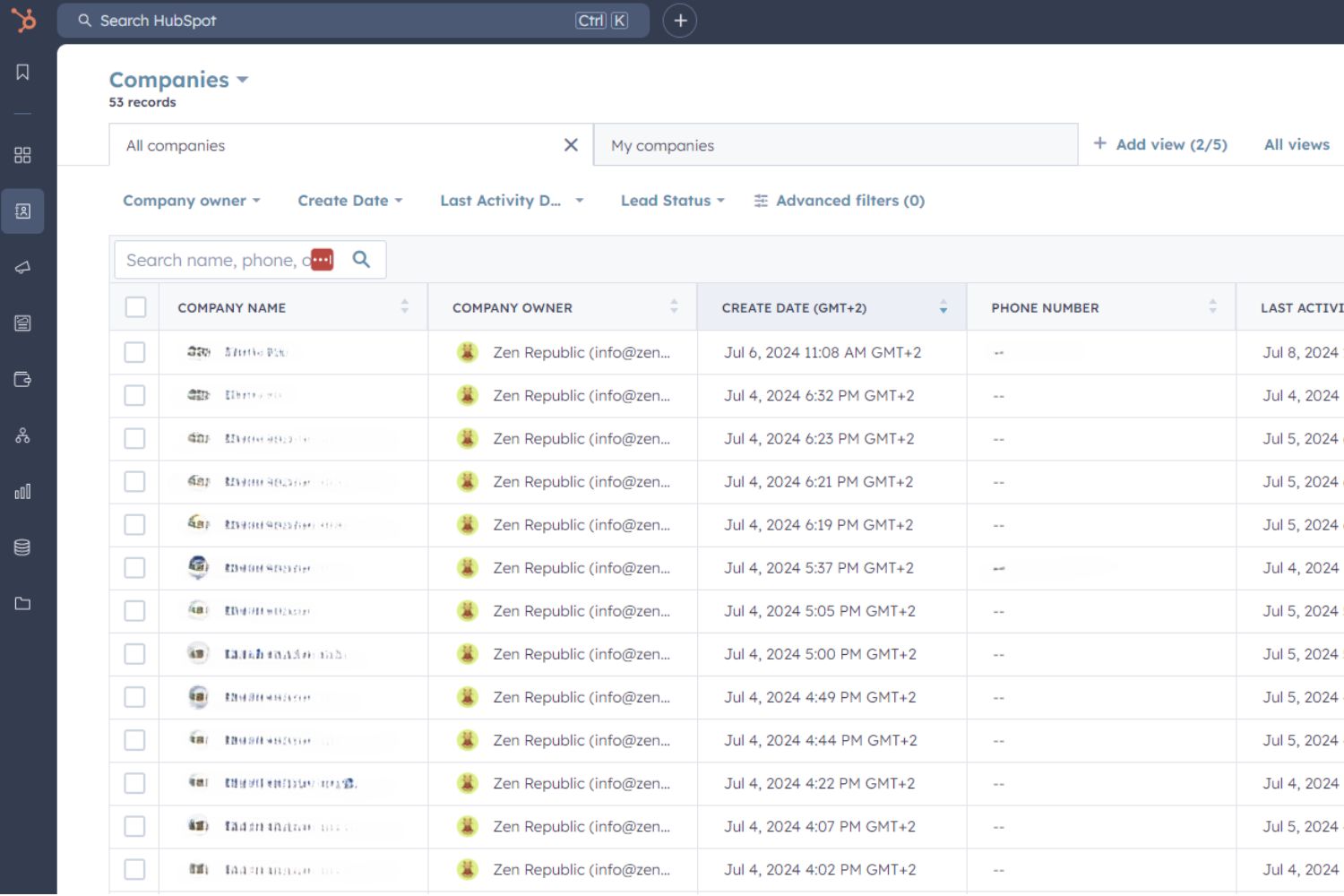The image size is (1344, 896).
Task: Expand the Company owner filter
Action: pos(192,201)
